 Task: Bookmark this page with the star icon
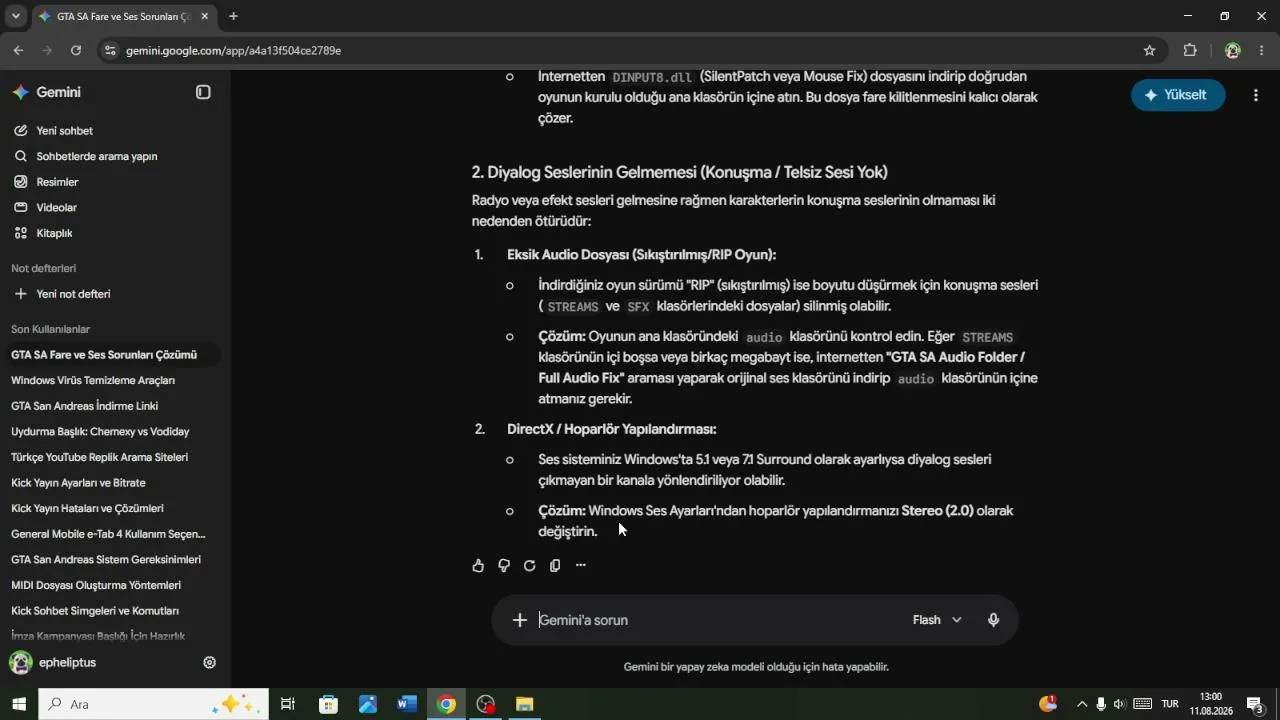pos(1150,50)
